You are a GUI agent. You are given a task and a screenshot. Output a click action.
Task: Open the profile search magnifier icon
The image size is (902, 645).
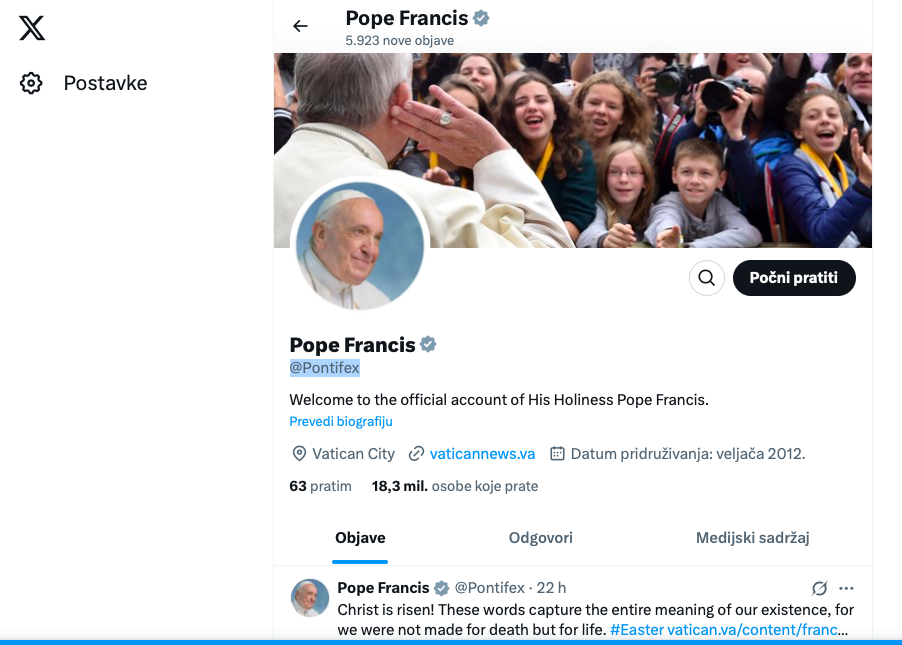click(x=706, y=278)
